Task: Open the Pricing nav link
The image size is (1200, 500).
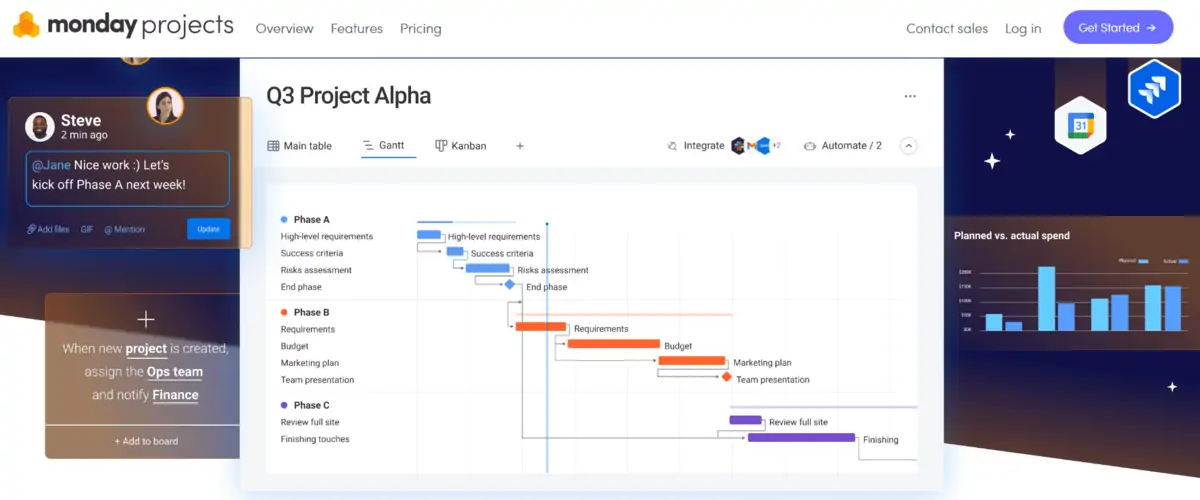Action: coord(421,29)
